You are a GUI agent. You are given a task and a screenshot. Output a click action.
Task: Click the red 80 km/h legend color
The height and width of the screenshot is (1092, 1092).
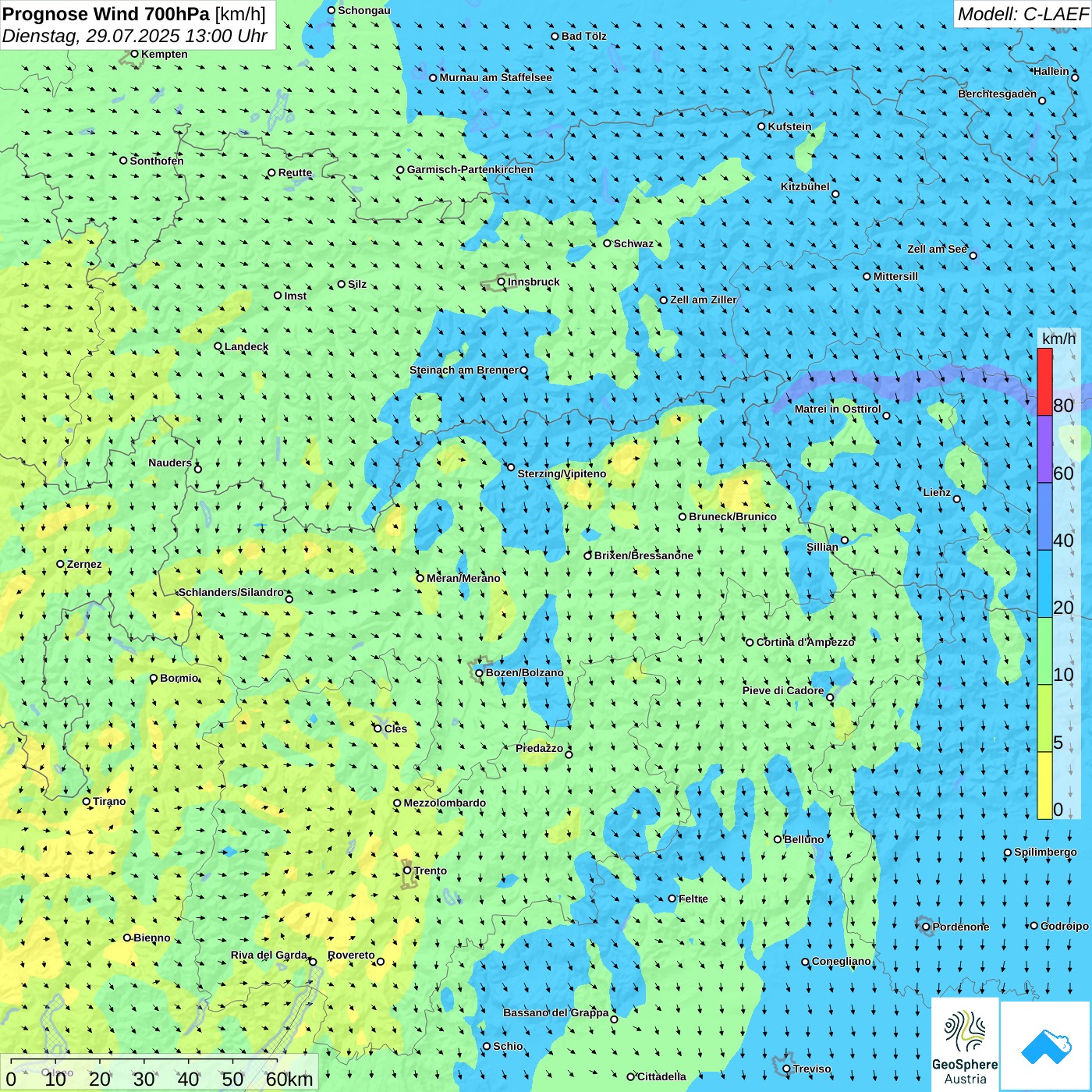[1044, 381]
